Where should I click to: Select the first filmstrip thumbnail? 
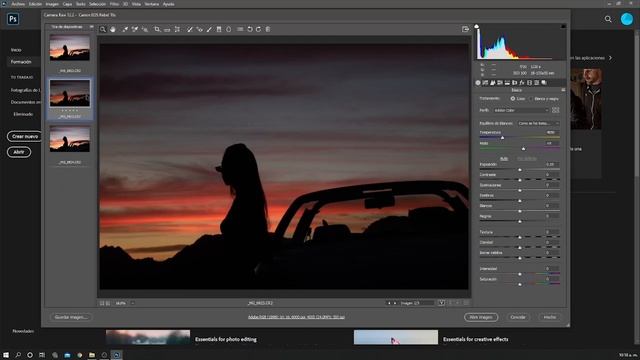[70, 48]
